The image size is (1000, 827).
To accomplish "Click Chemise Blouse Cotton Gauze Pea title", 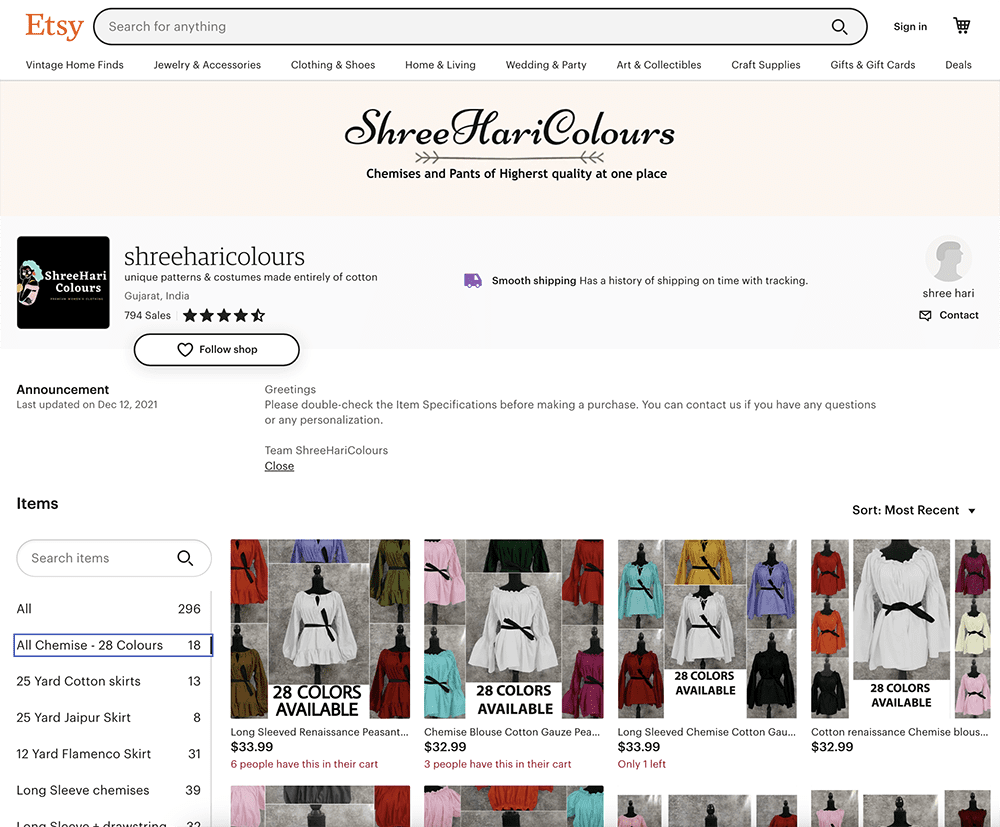I will [512, 732].
